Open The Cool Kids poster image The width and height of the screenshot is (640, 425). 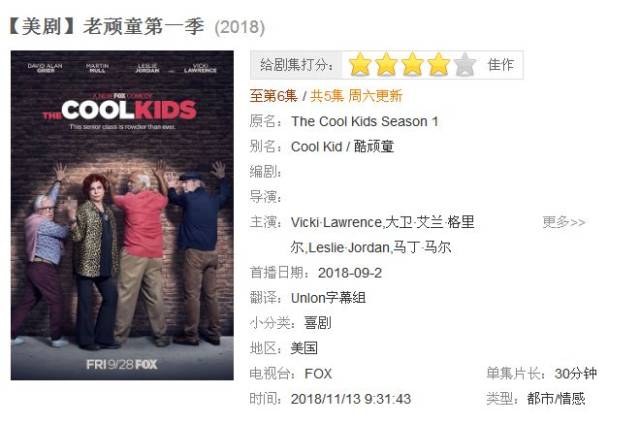click(122, 215)
